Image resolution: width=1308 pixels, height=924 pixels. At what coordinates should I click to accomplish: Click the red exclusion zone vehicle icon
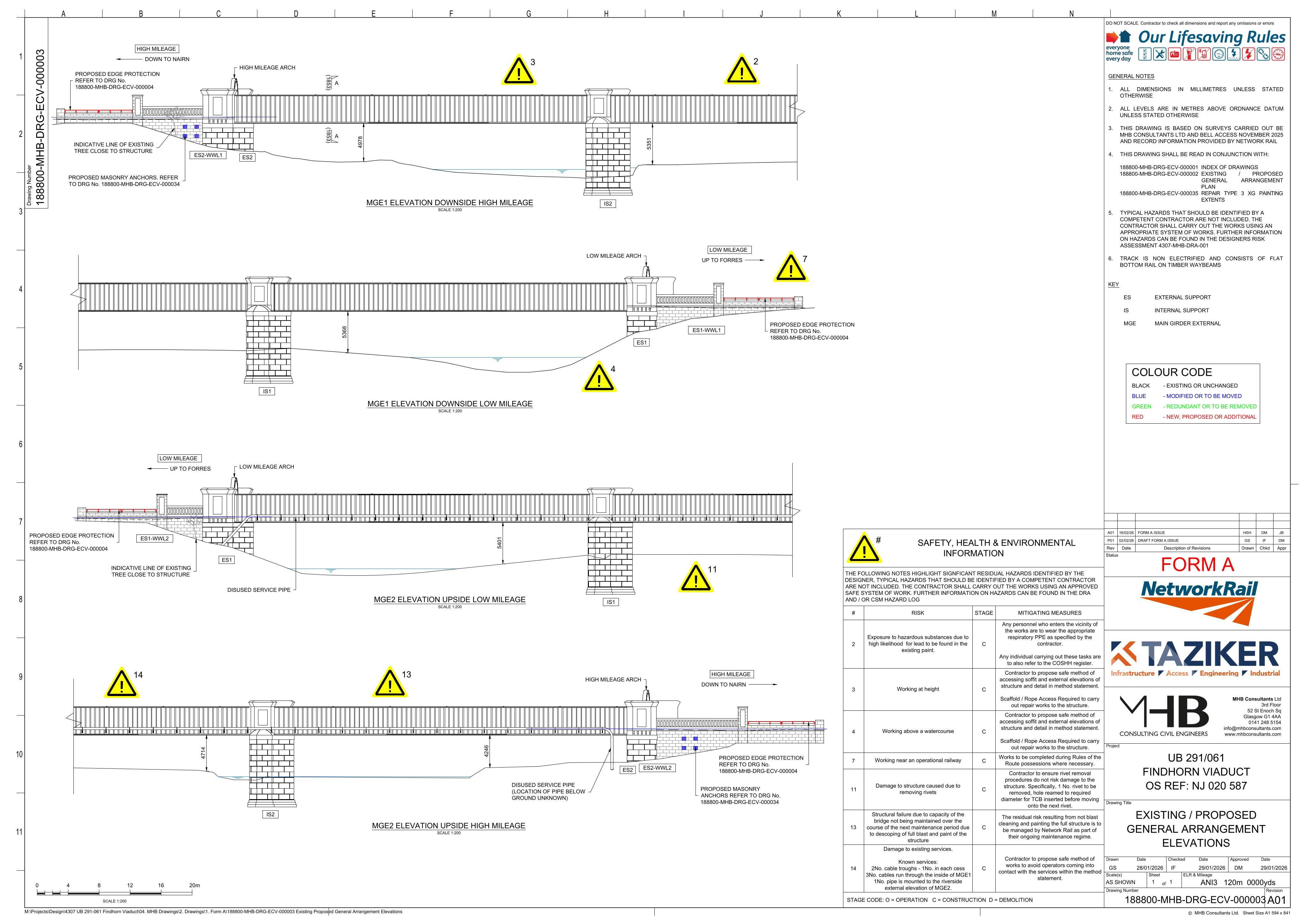[1278, 54]
